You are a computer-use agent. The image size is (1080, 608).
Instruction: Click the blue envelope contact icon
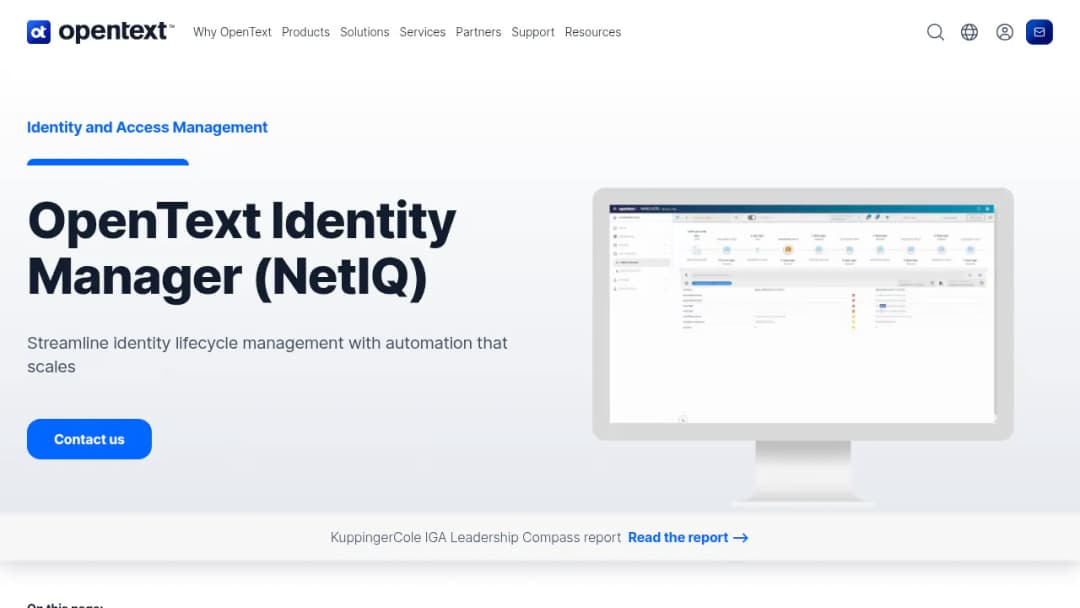[x=1039, y=32]
